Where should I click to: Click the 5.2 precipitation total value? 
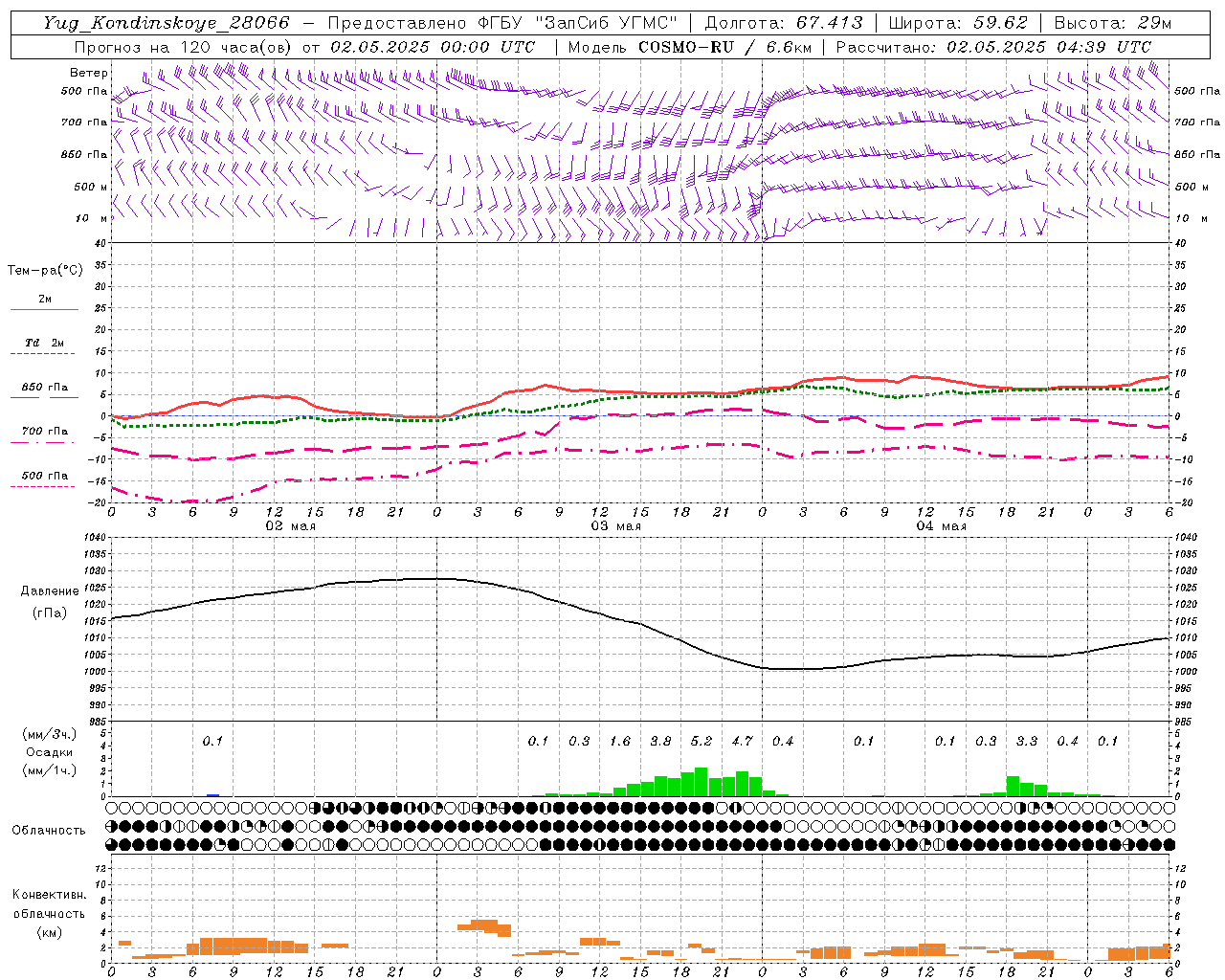701,741
